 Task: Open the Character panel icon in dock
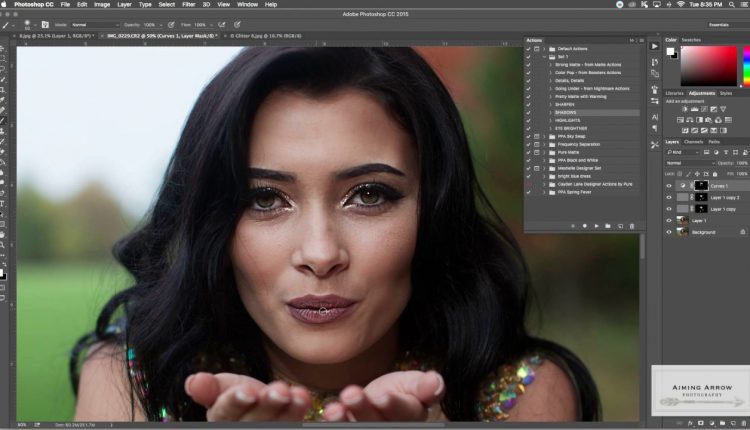(x=654, y=117)
